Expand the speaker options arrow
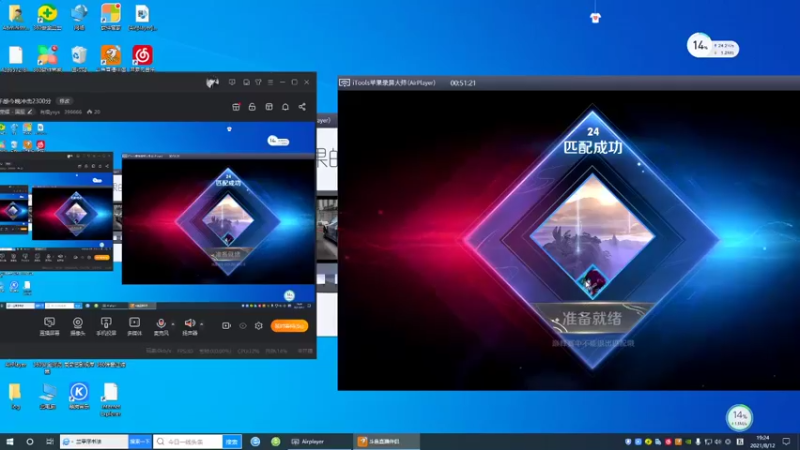Screen dimensions: 800x450 [202, 324]
